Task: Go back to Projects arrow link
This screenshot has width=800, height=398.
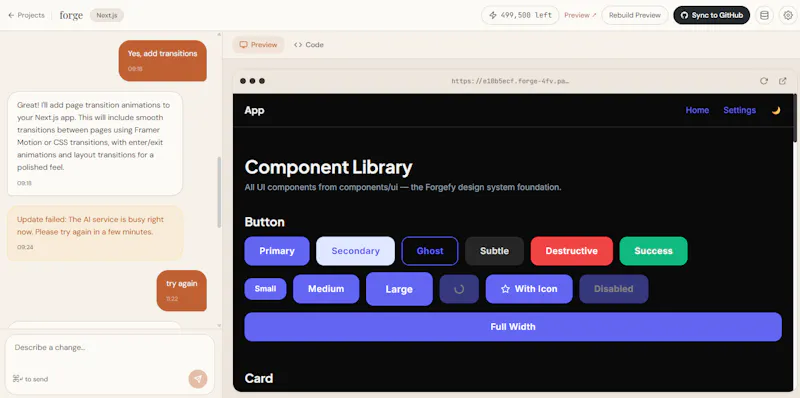Action: tap(27, 15)
